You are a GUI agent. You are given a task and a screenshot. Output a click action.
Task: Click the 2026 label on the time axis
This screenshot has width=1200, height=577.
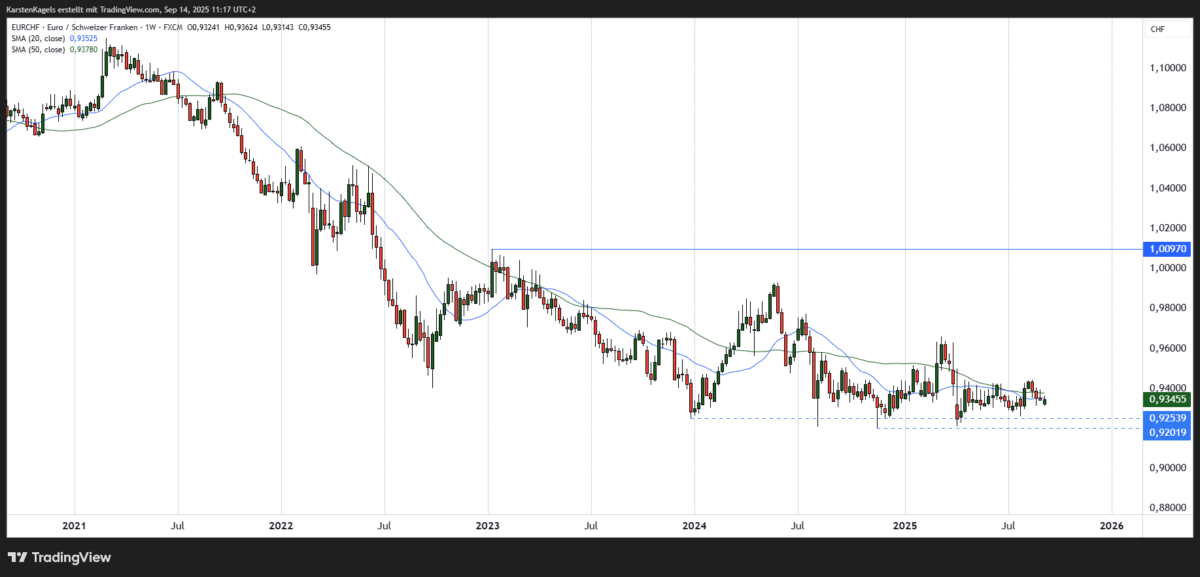click(1112, 525)
